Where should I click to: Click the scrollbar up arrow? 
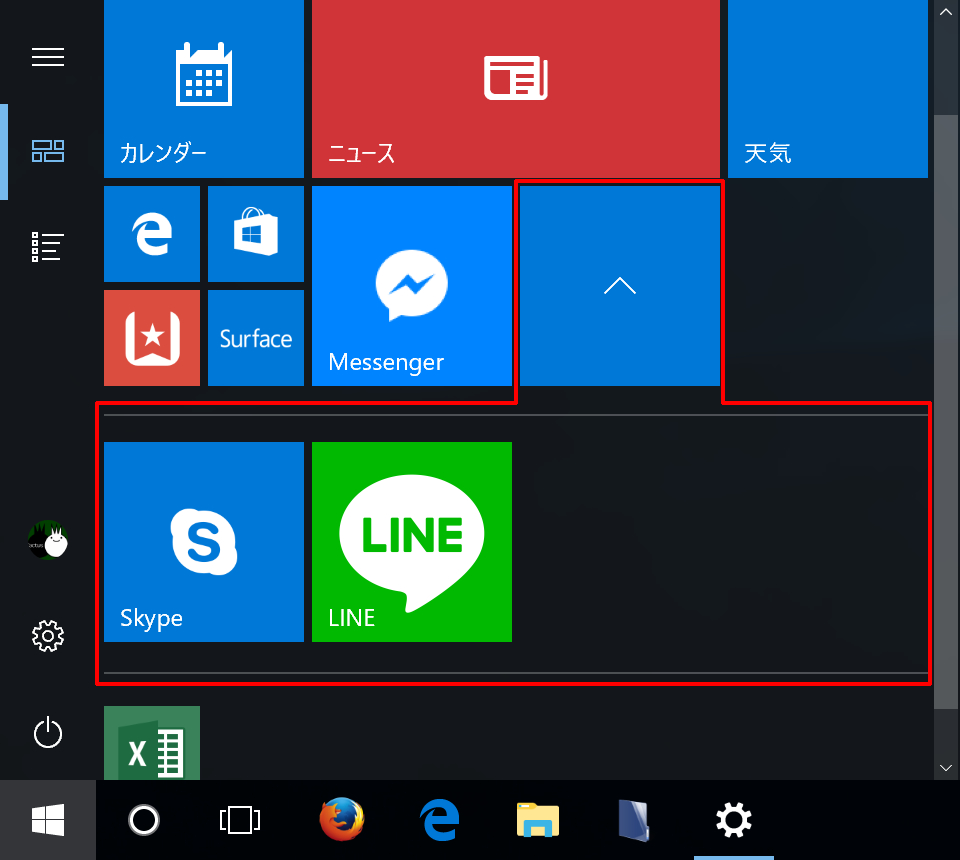click(946, 12)
